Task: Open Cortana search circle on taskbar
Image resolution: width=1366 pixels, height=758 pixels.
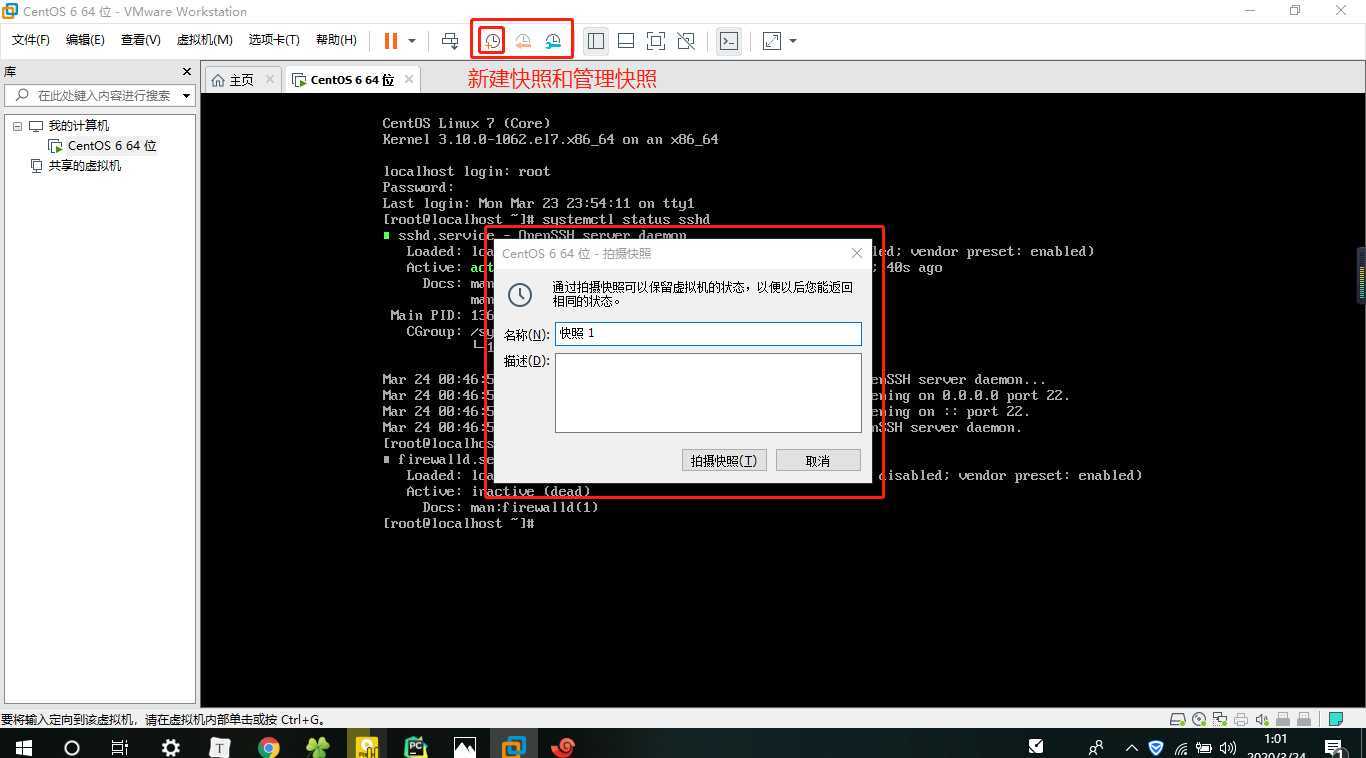Action: click(72, 746)
